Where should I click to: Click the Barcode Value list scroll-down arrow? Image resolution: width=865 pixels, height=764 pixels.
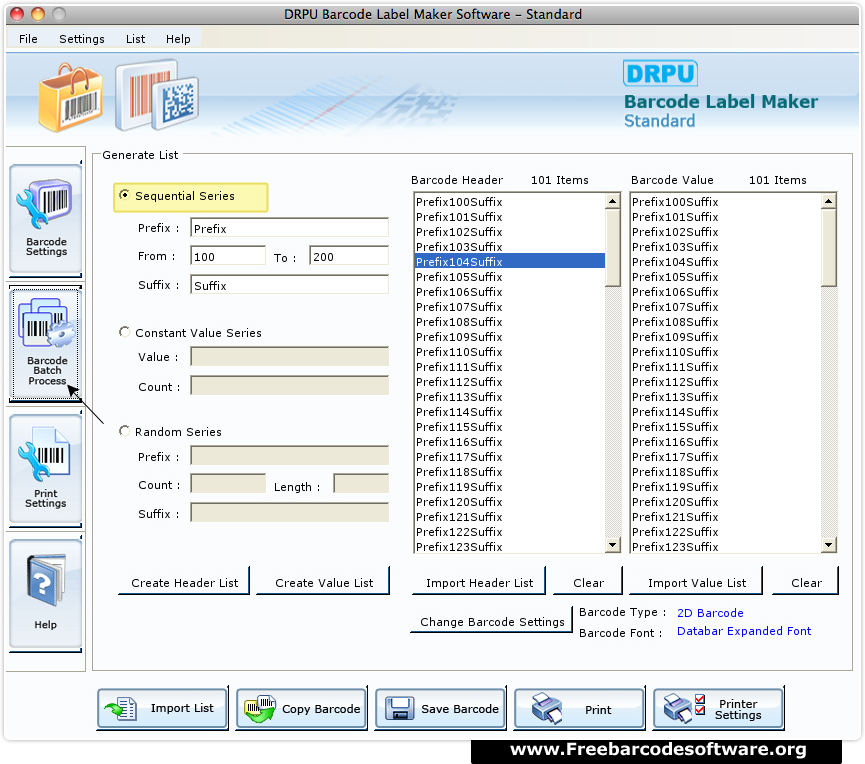point(829,545)
